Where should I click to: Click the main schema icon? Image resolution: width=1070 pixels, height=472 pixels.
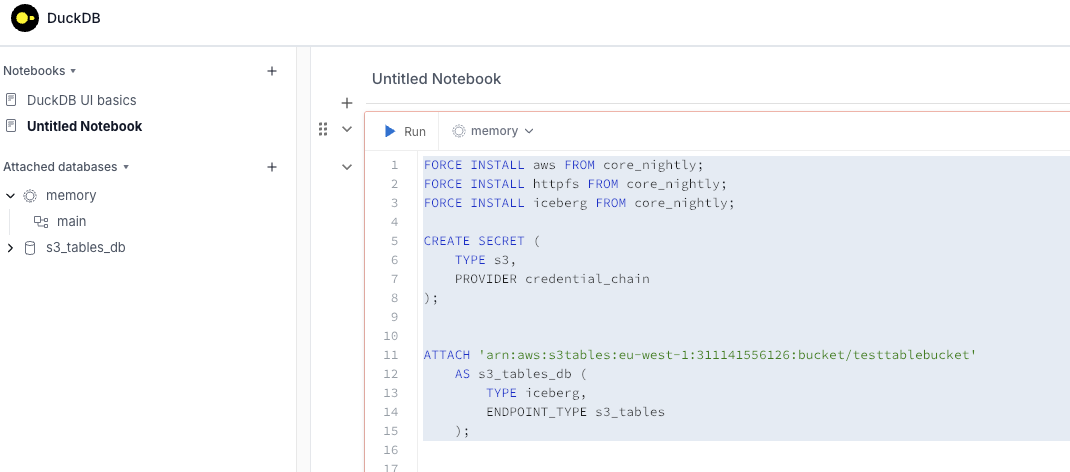[41, 221]
